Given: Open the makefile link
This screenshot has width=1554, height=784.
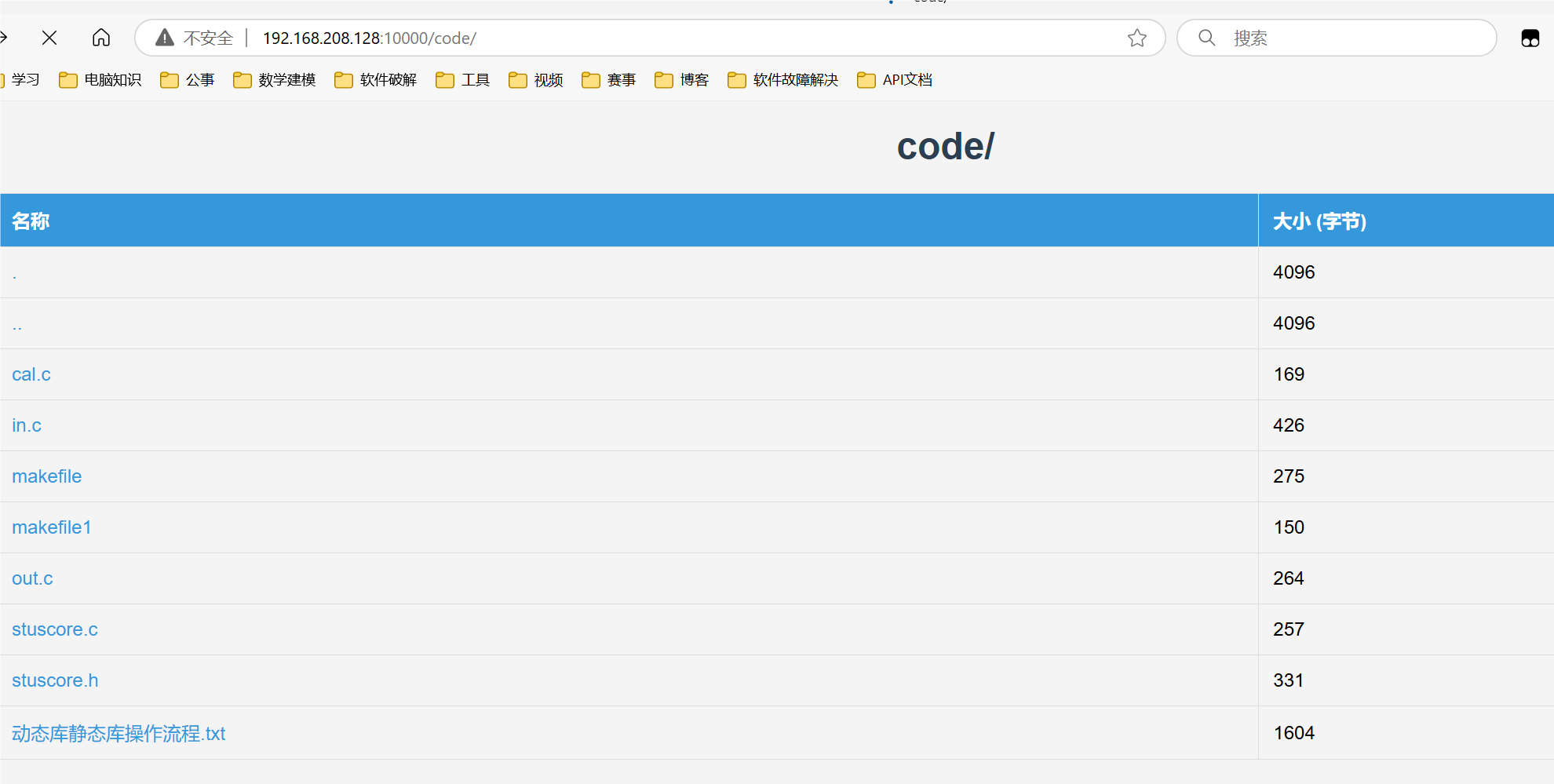Looking at the screenshot, I should click(47, 476).
